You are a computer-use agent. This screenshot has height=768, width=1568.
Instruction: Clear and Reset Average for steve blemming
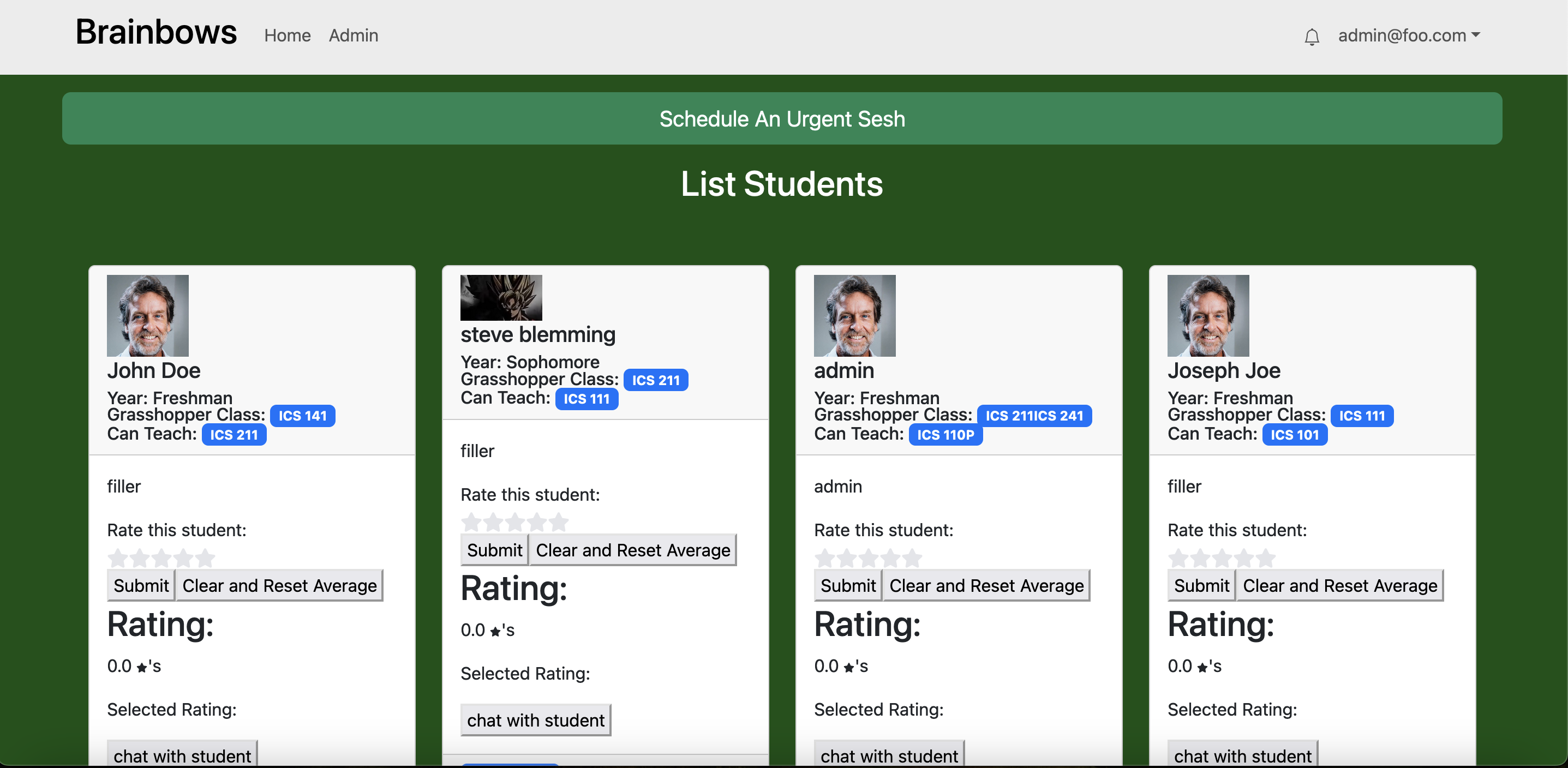coord(632,550)
